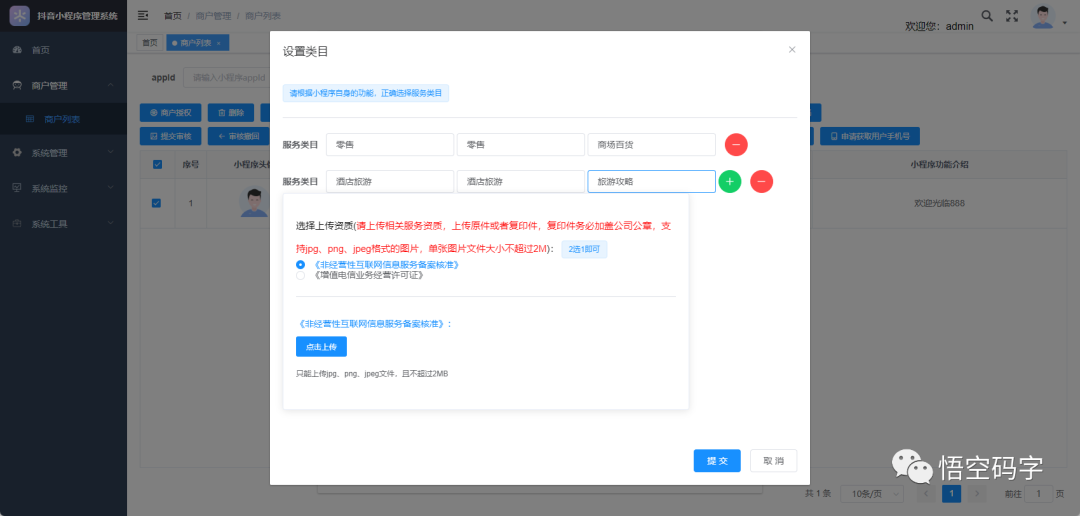
Task: Remove the 零售 service category row
Action: (x=736, y=145)
